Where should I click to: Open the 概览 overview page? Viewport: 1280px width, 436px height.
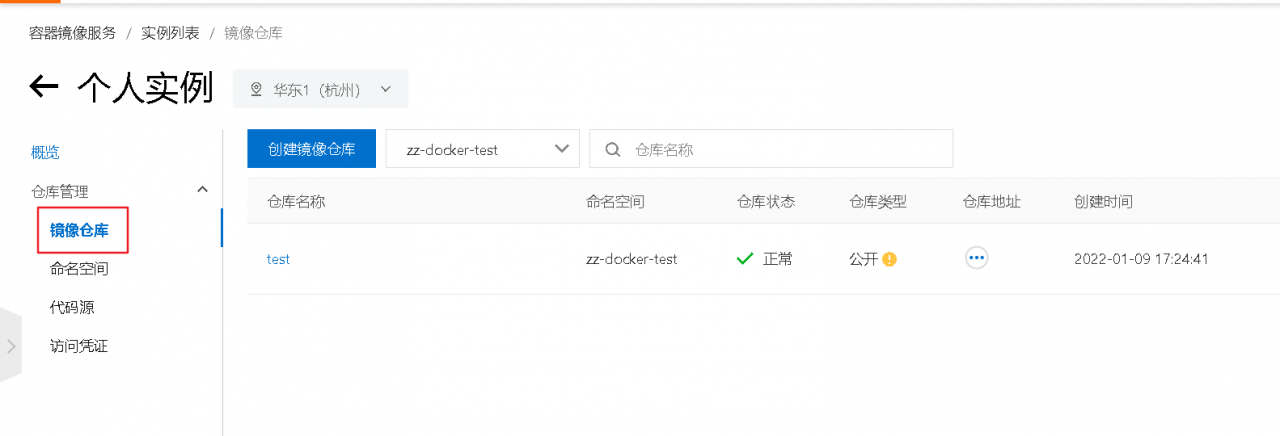tap(45, 152)
